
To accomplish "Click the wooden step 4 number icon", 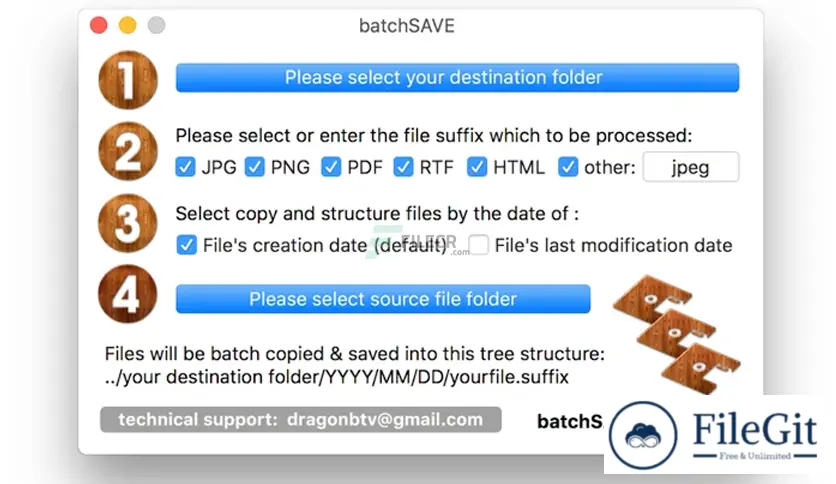I will click(x=128, y=294).
